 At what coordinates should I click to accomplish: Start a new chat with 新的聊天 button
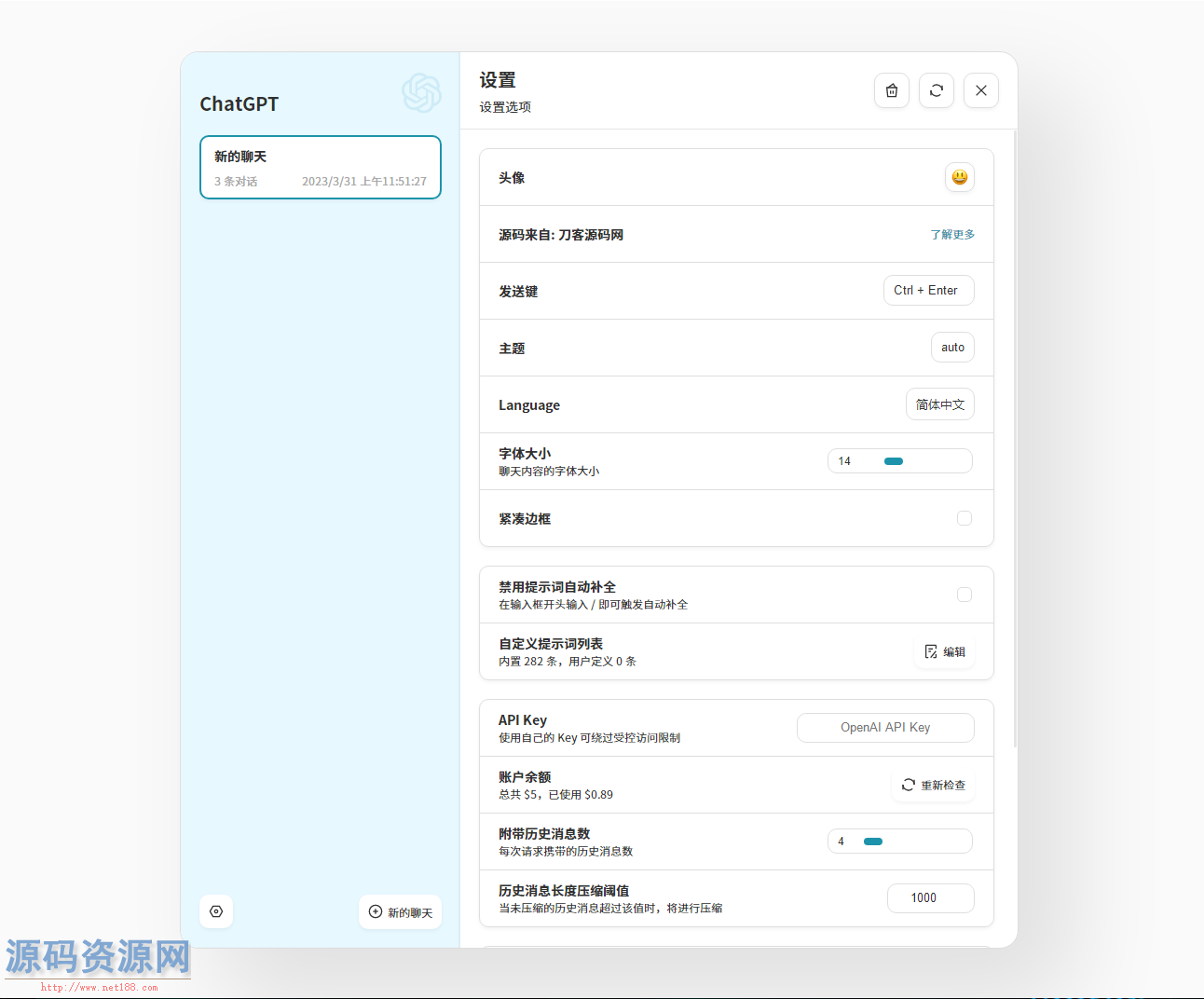tap(401, 912)
